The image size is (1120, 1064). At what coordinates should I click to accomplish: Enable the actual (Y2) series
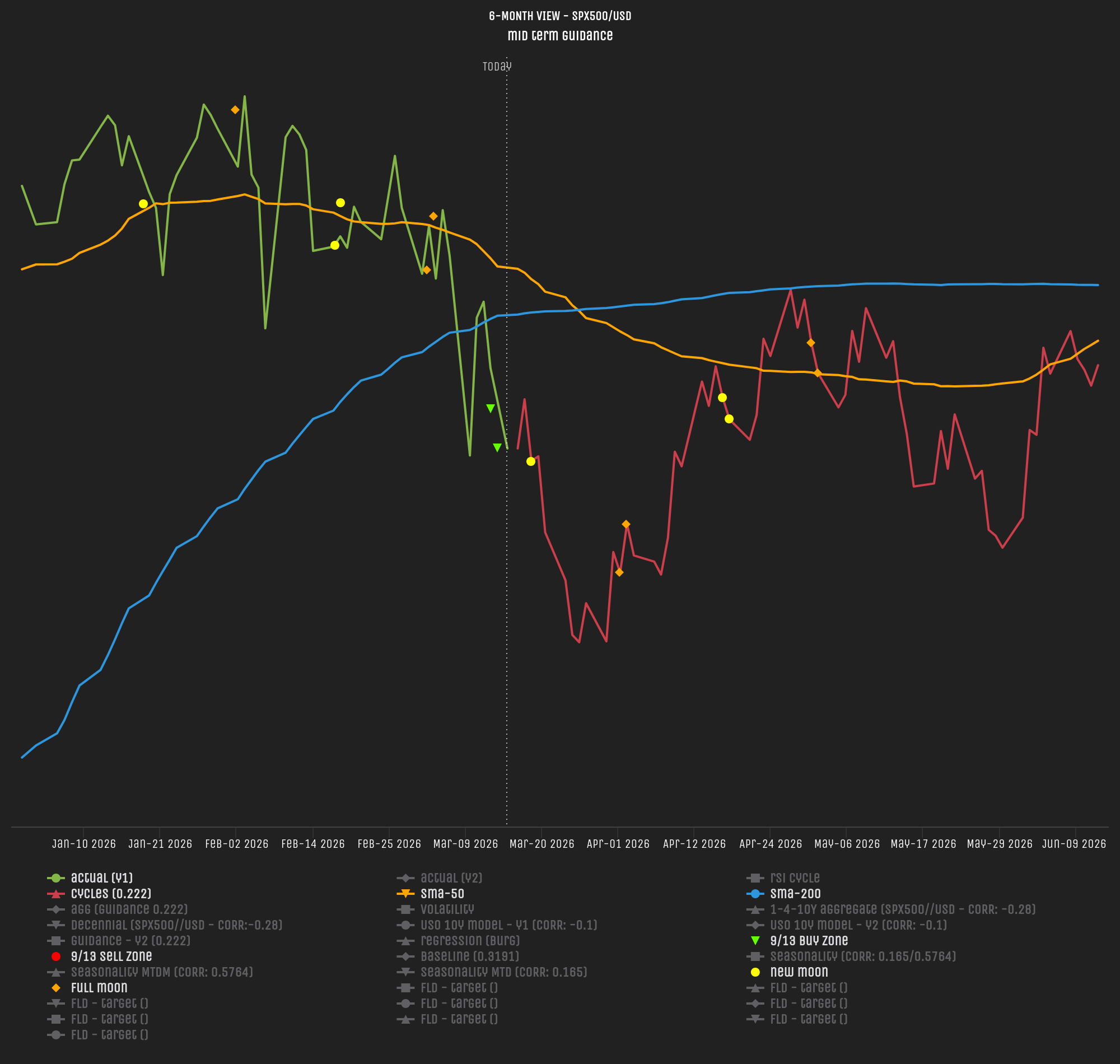coord(451,878)
